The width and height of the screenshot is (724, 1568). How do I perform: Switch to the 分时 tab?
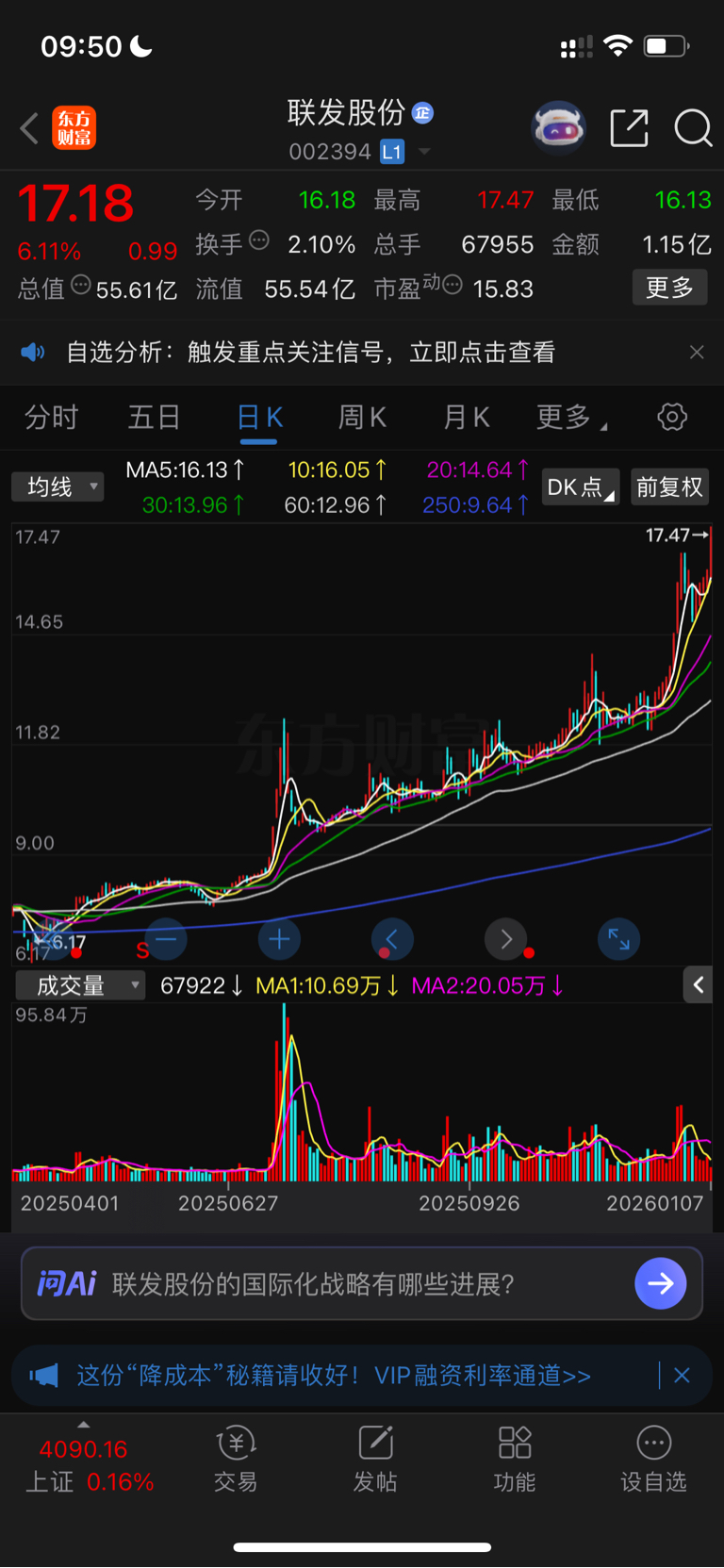[51, 417]
